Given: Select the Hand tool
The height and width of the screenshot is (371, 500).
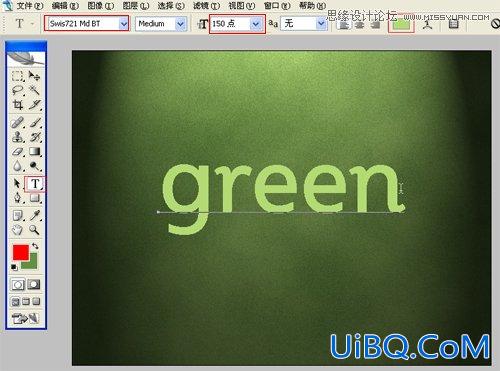Looking at the screenshot, I should point(17,229).
